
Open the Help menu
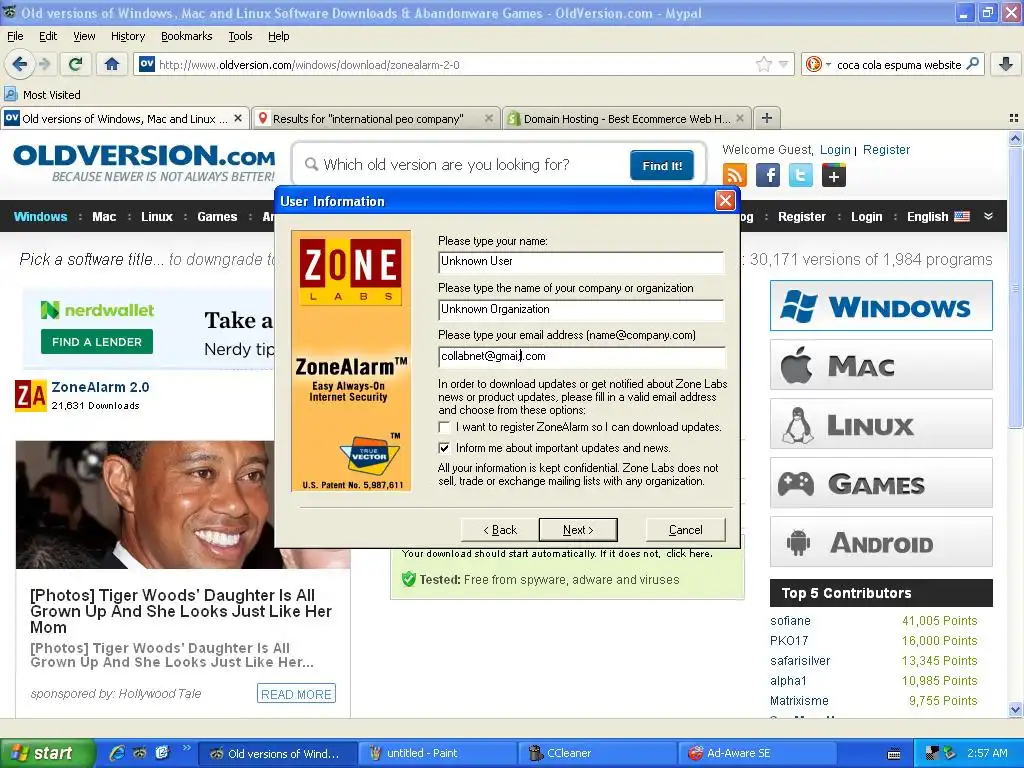coord(278,36)
